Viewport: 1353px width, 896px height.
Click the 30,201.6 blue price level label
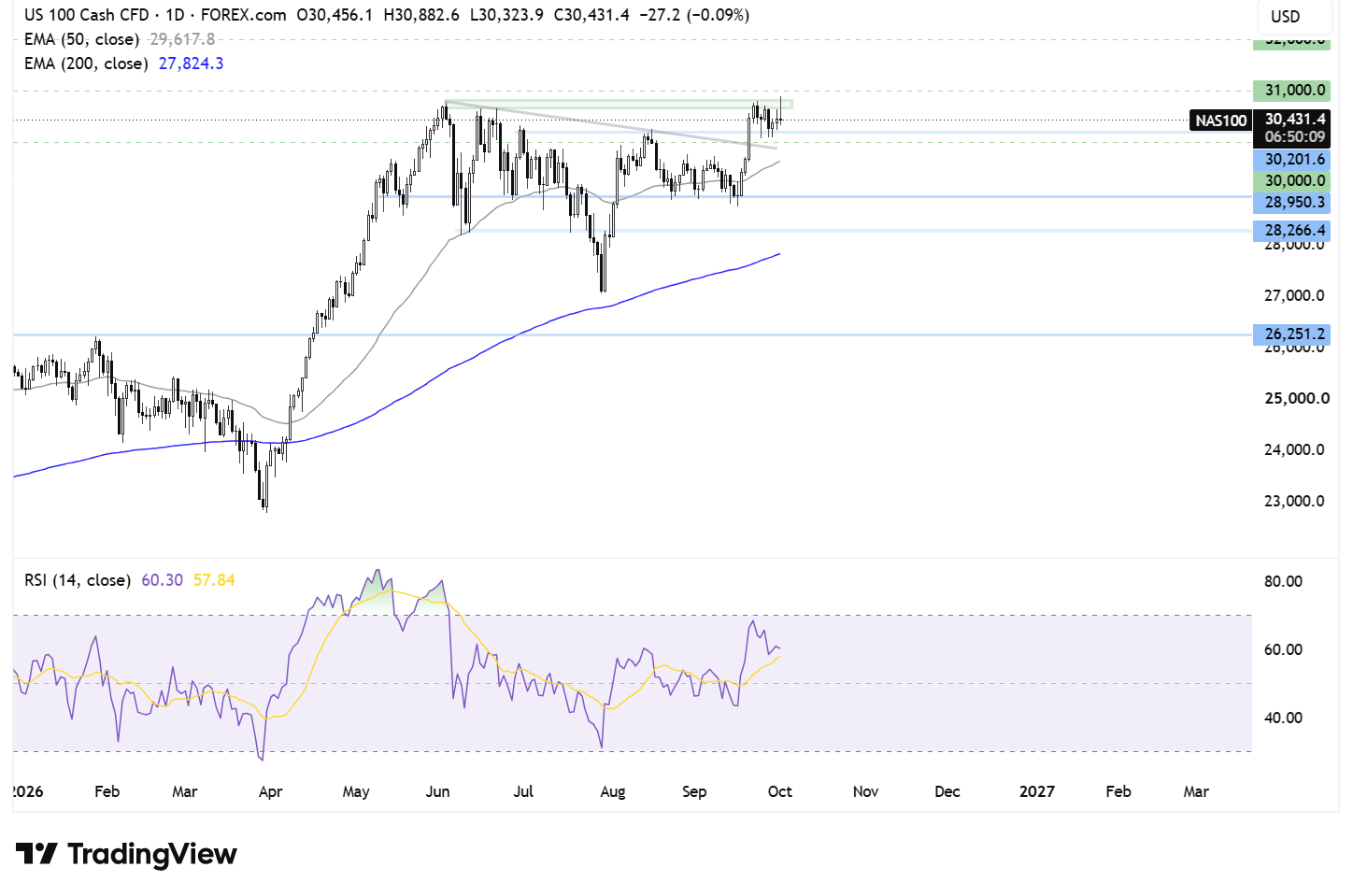(1292, 160)
